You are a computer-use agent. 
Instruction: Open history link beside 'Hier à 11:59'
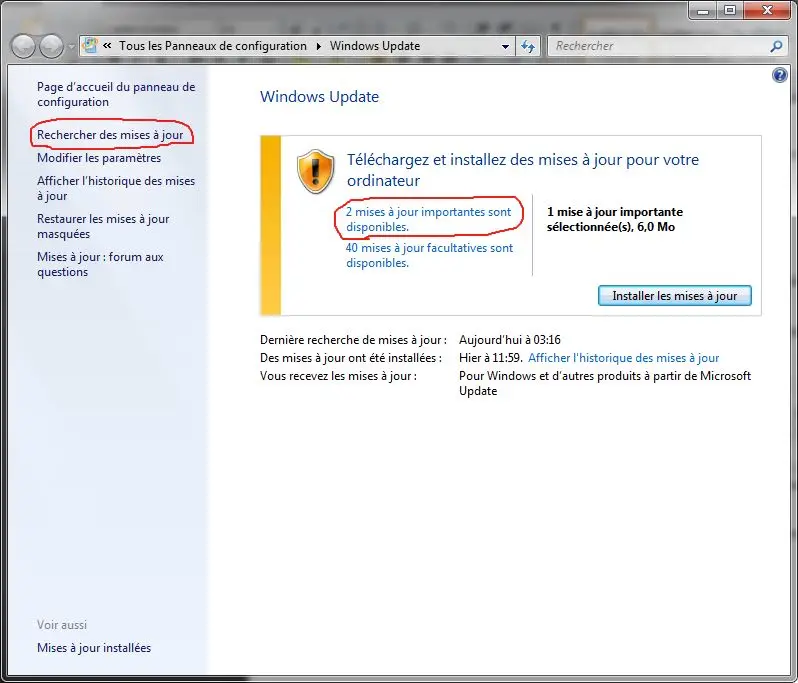pyautogui.click(x=623, y=358)
